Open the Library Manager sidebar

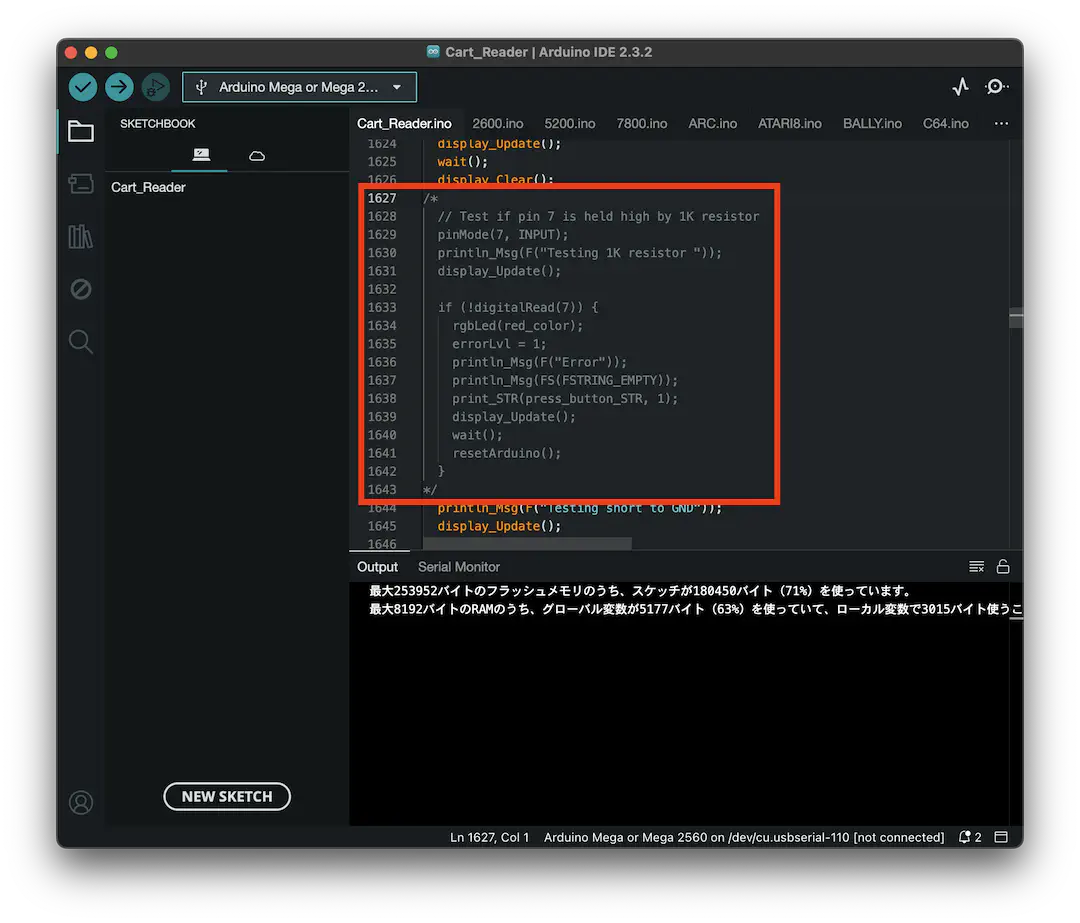81,237
